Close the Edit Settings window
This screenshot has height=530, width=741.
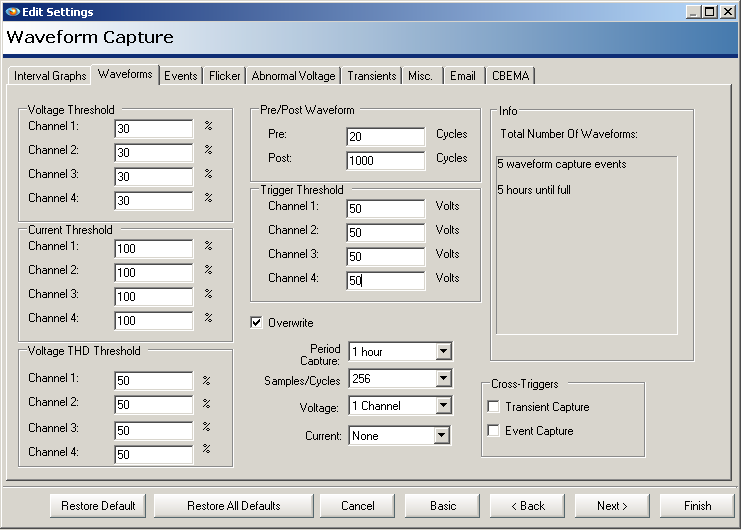728,12
